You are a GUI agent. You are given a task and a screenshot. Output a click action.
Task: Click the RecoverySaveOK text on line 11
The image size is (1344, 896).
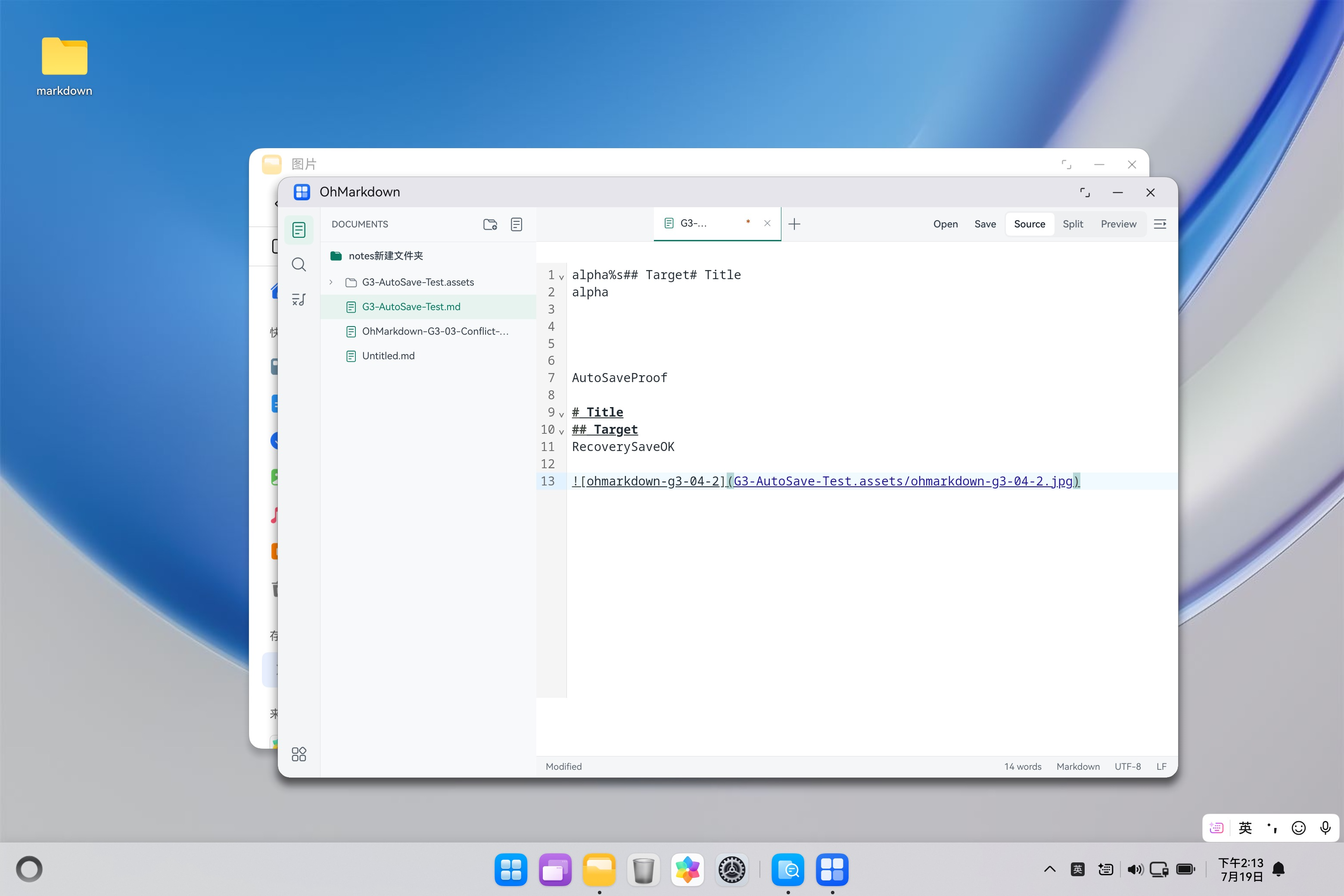[623, 447]
